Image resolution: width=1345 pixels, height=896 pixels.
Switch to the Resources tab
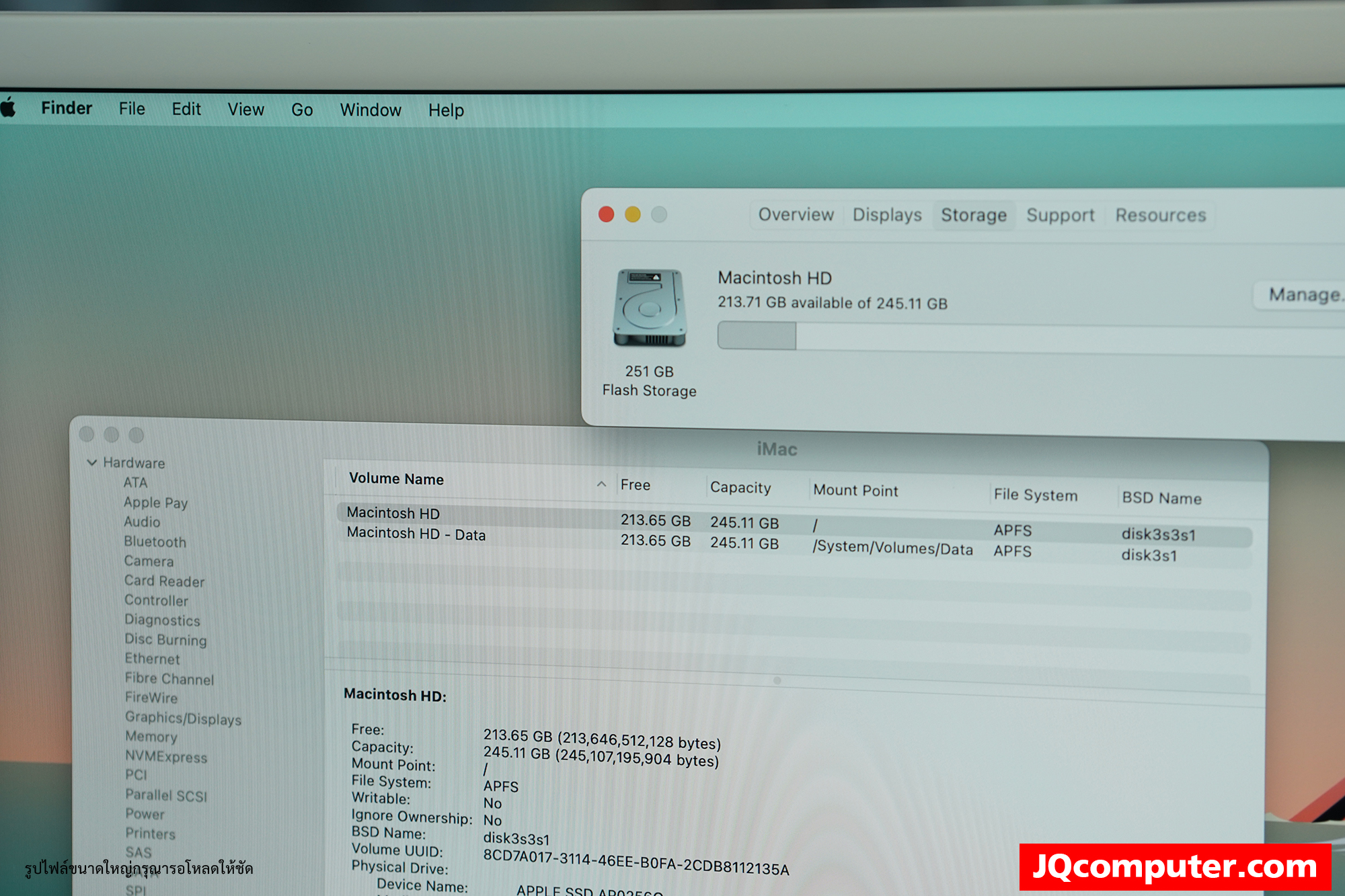[x=1161, y=216]
